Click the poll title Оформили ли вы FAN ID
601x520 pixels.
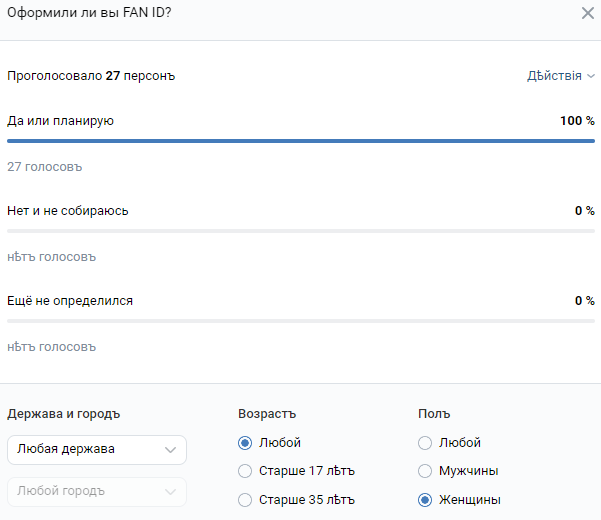click(x=89, y=14)
